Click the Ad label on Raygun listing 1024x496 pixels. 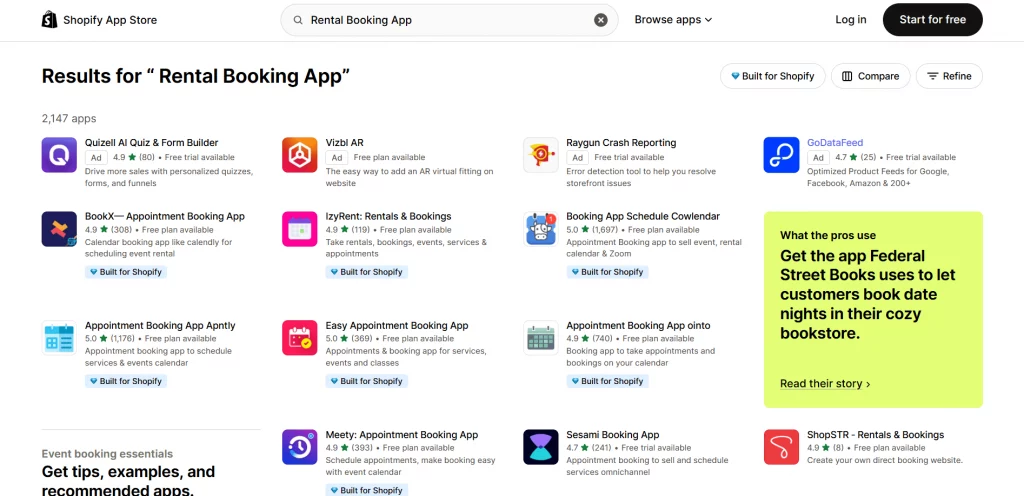[x=577, y=157]
